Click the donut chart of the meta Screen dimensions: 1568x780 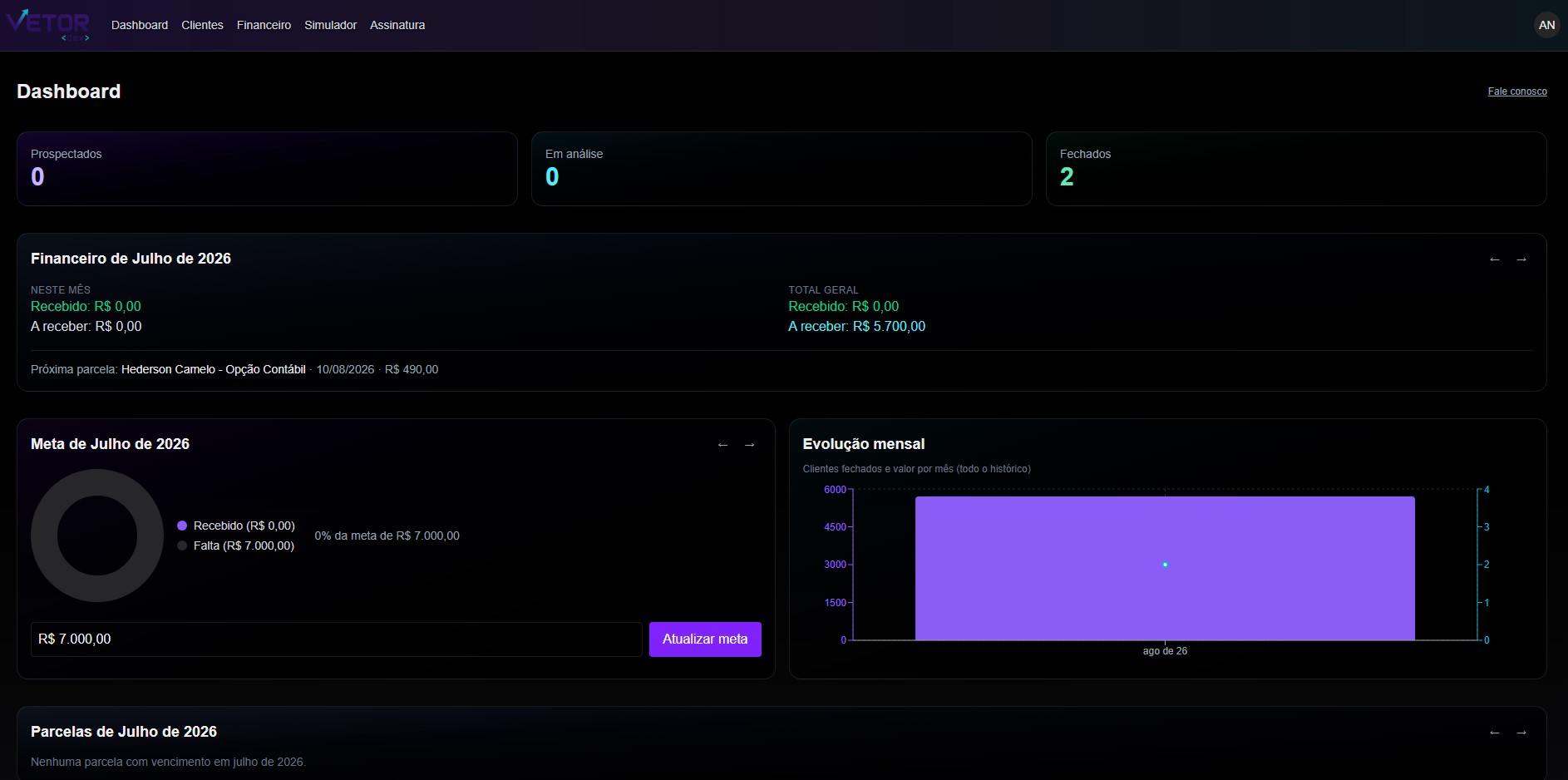[x=97, y=536]
